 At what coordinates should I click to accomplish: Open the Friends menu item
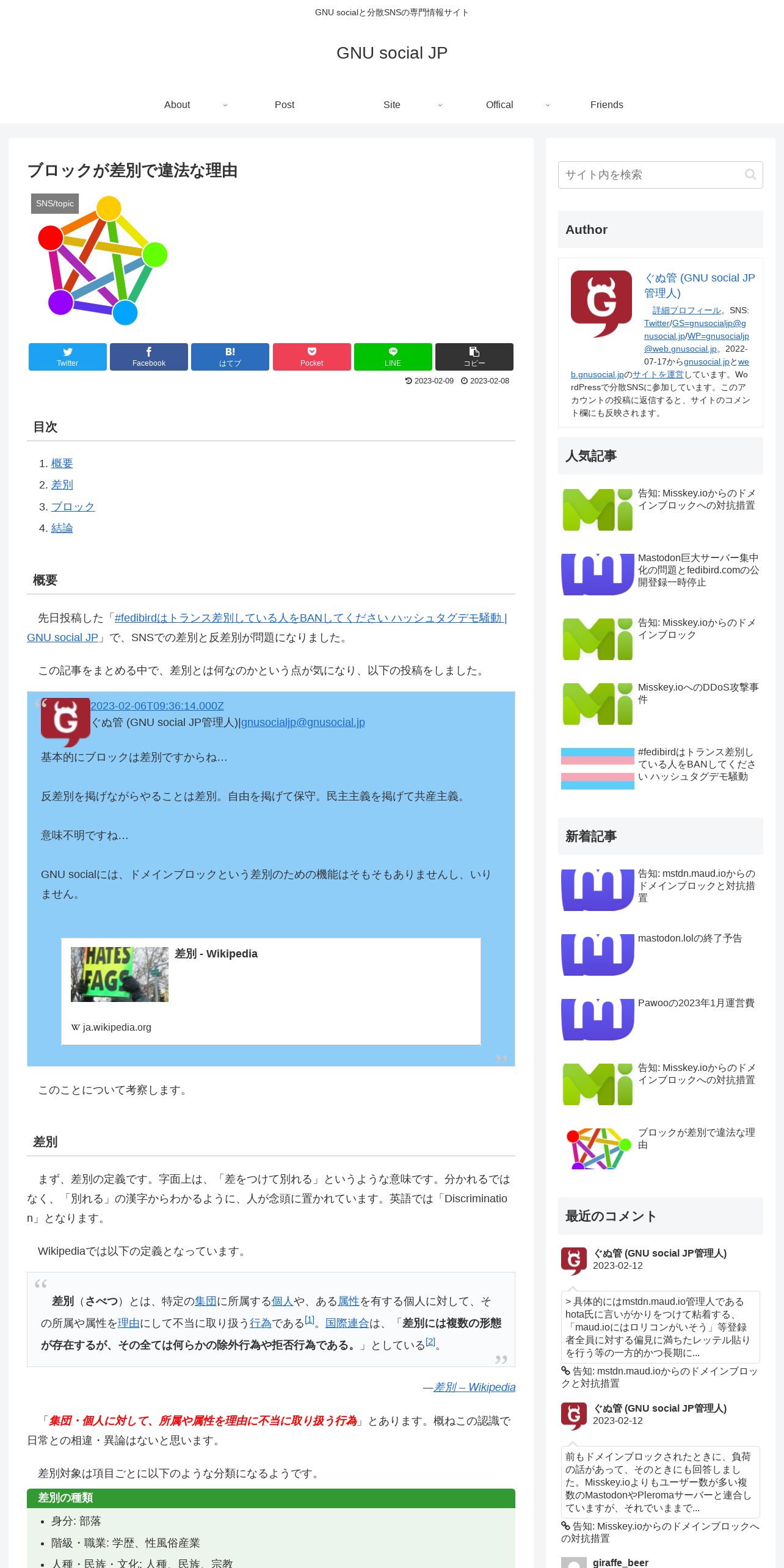pos(607,105)
